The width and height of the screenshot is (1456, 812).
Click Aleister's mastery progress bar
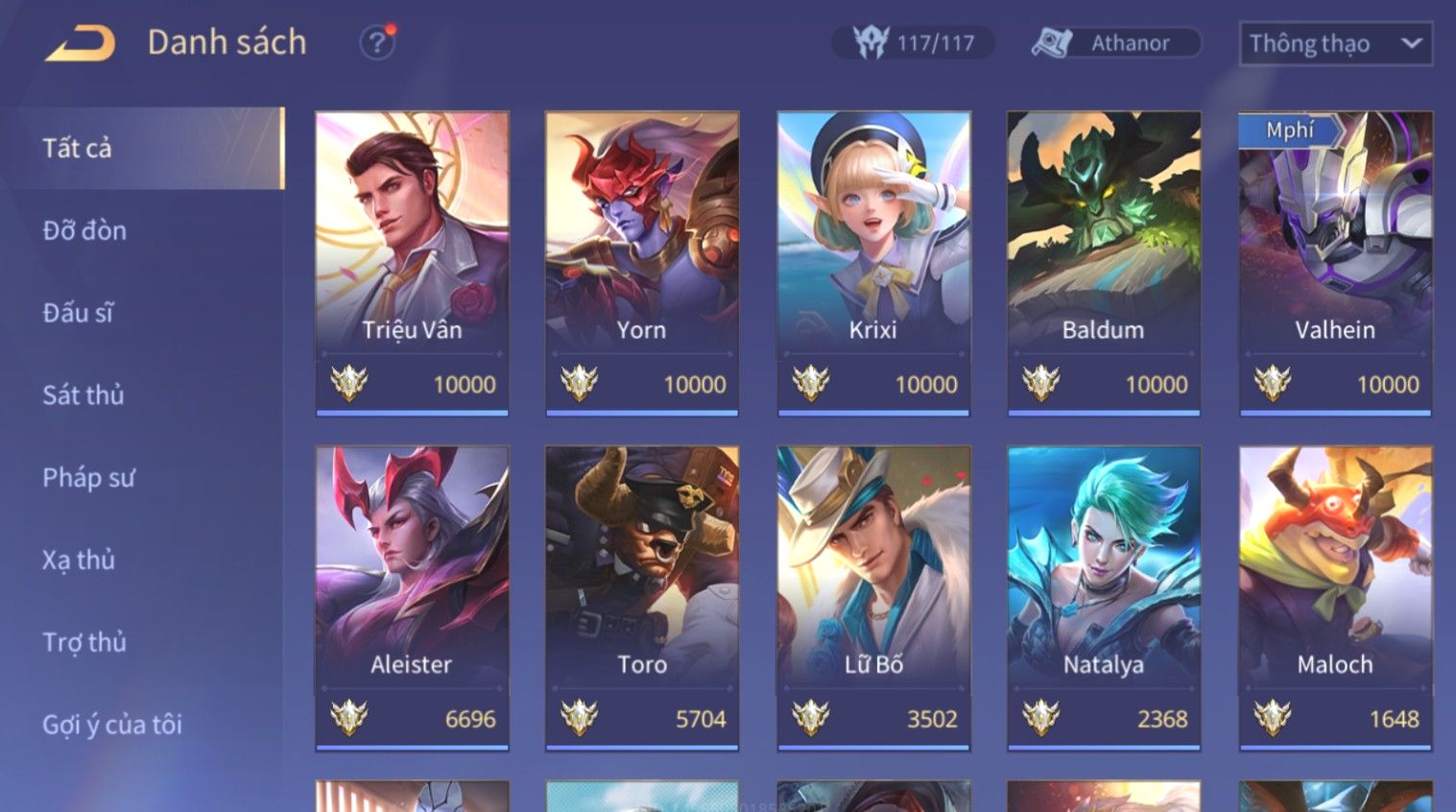412,747
